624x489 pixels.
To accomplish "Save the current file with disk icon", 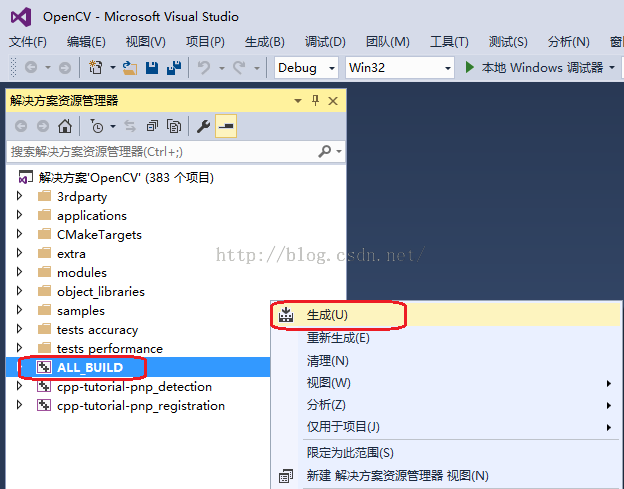I will point(152,68).
